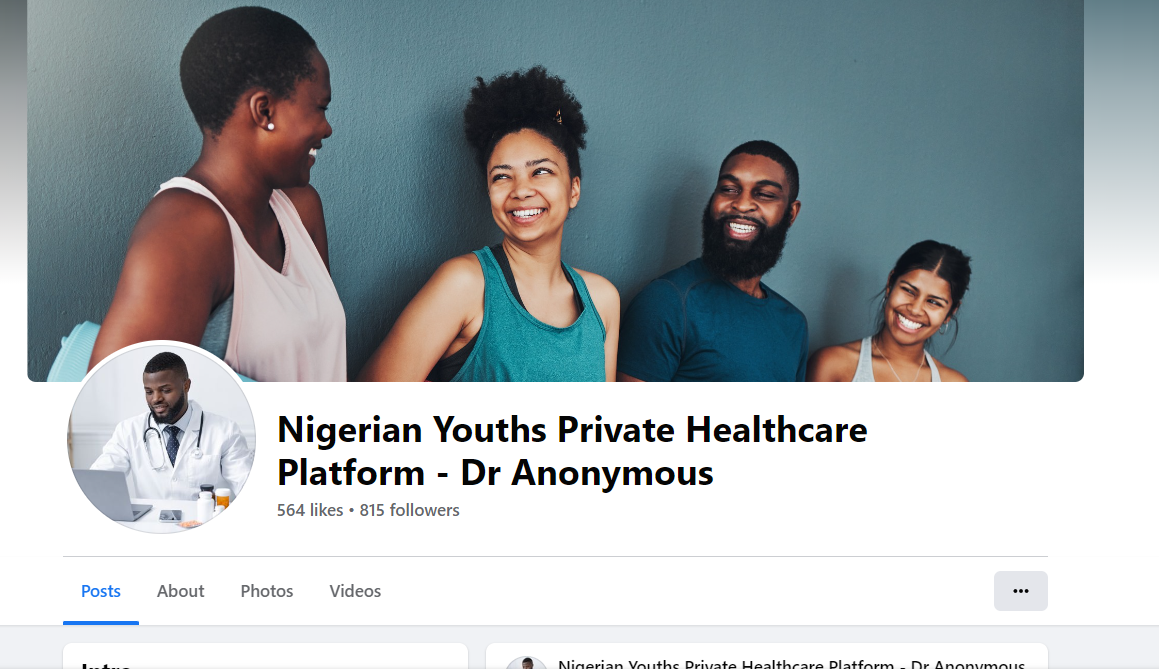Open the post author page name link
Image resolution: width=1159 pixels, height=669 pixels.
(x=792, y=664)
